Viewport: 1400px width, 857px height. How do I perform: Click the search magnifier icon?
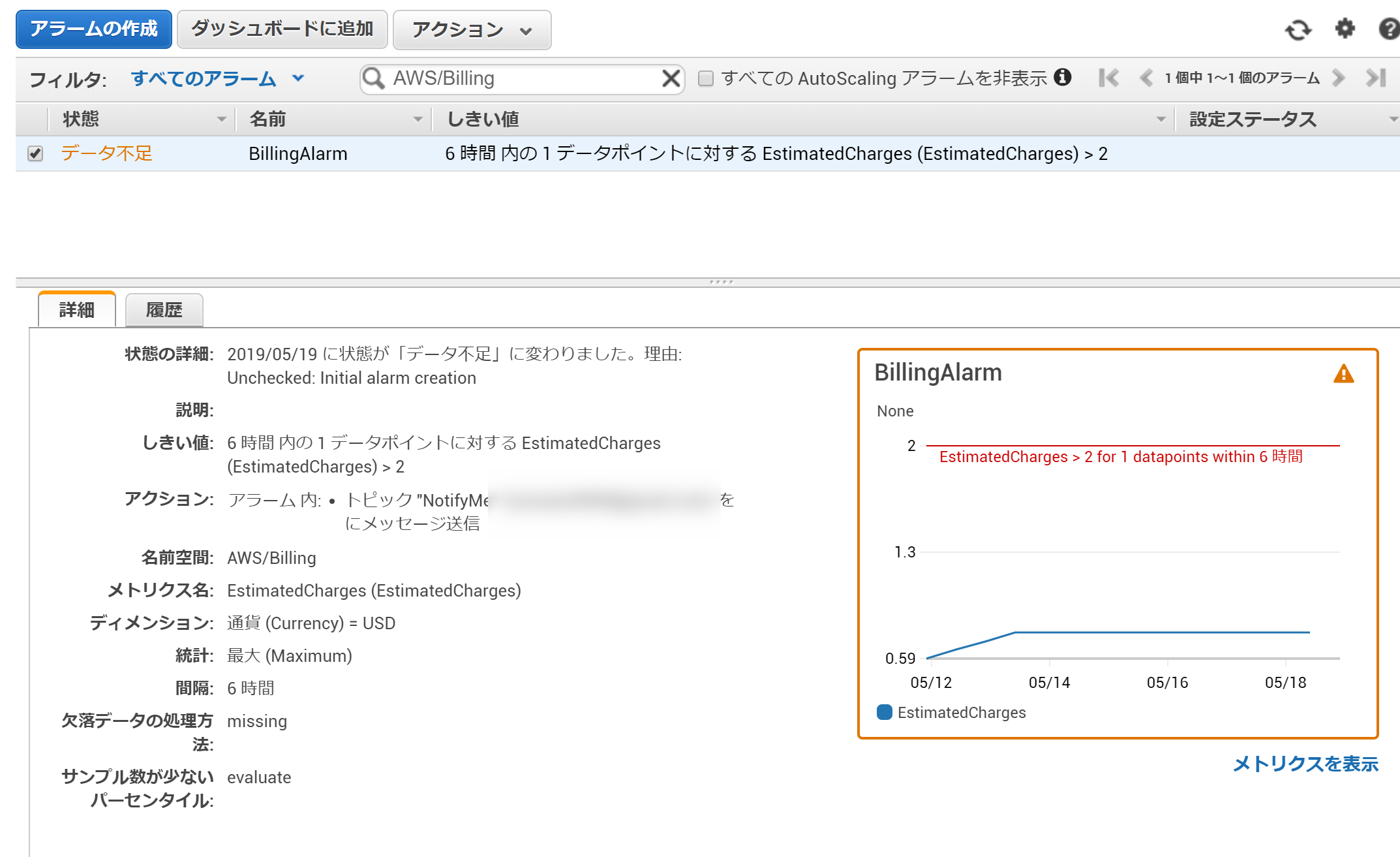coord(374,78)
